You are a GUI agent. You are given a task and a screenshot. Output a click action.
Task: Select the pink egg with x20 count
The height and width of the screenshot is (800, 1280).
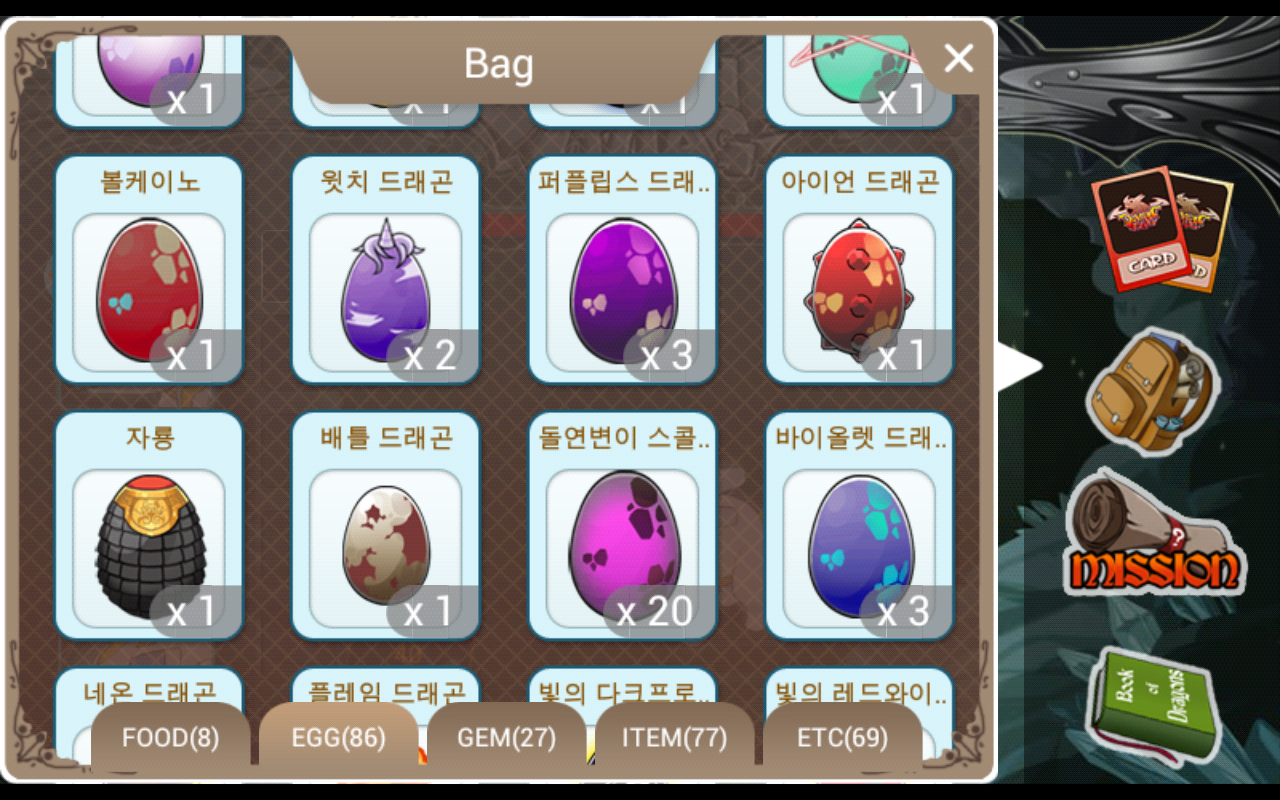coord(623,526)
